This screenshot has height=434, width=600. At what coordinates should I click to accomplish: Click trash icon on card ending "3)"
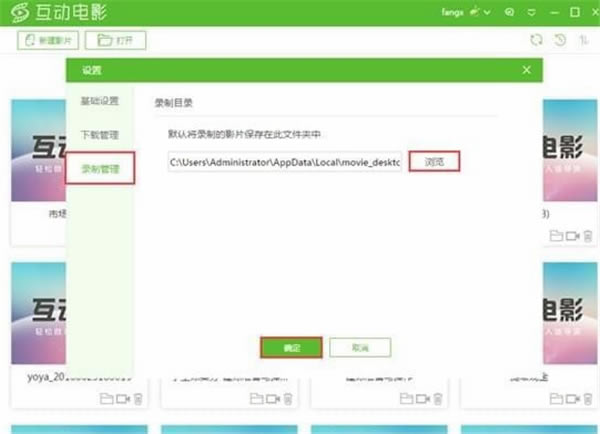(x=588, y=236)
